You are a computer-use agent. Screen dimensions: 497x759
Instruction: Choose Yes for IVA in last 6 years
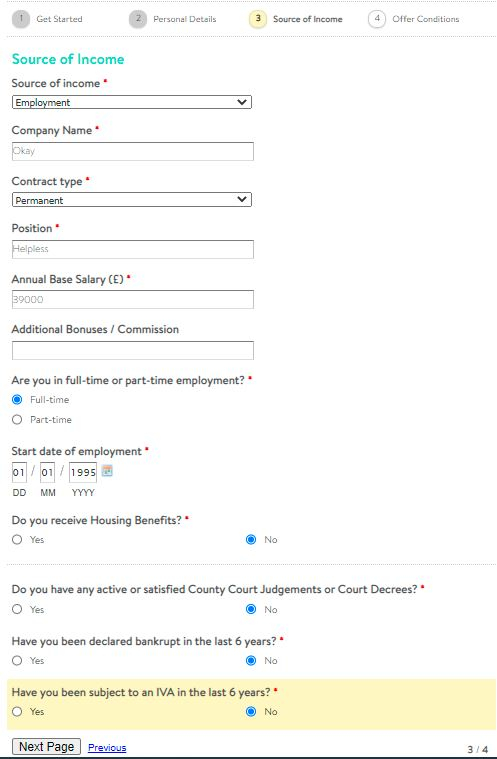pos(17,712)
